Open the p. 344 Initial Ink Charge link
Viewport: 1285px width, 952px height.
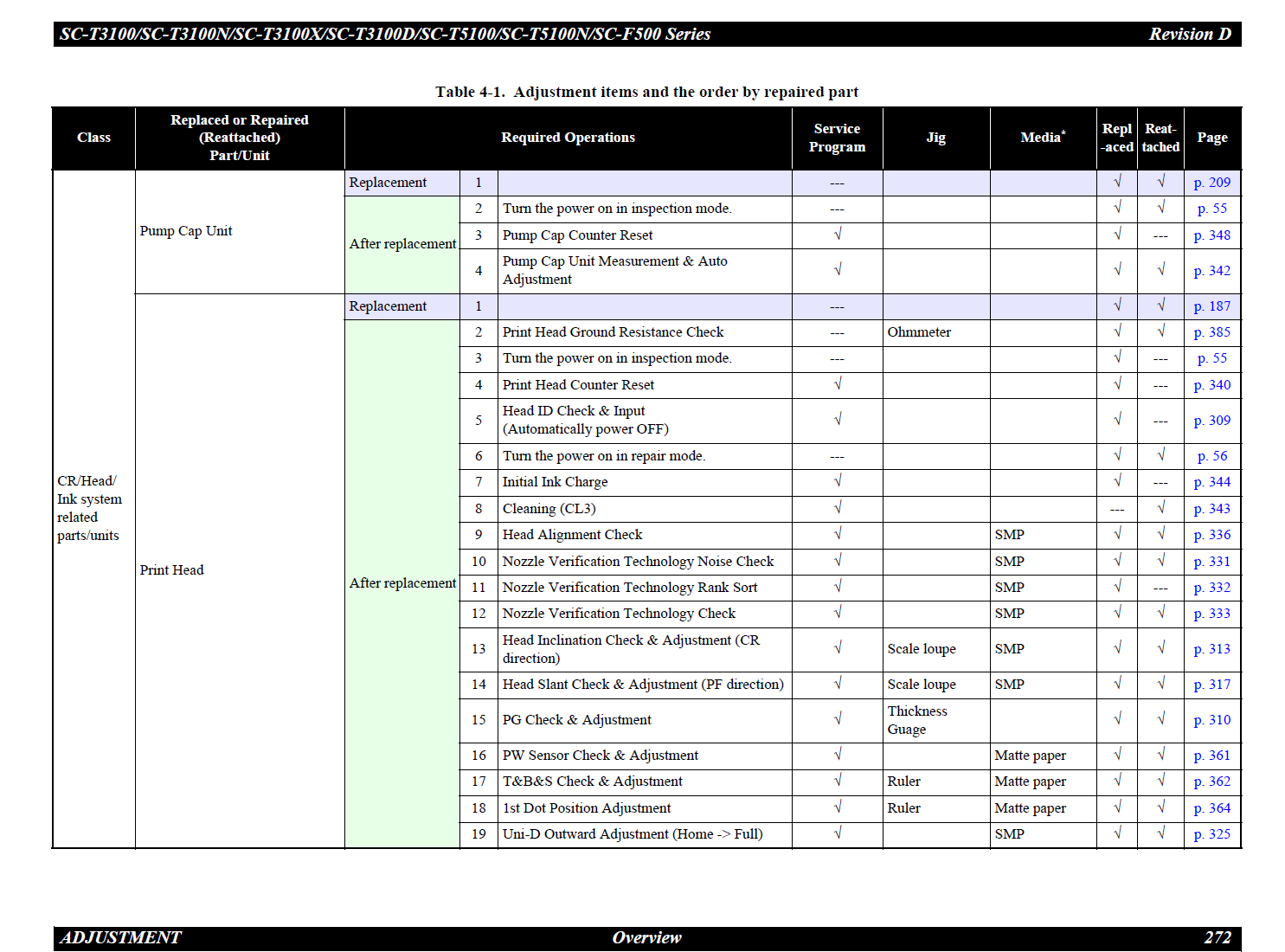(1211, 482)
